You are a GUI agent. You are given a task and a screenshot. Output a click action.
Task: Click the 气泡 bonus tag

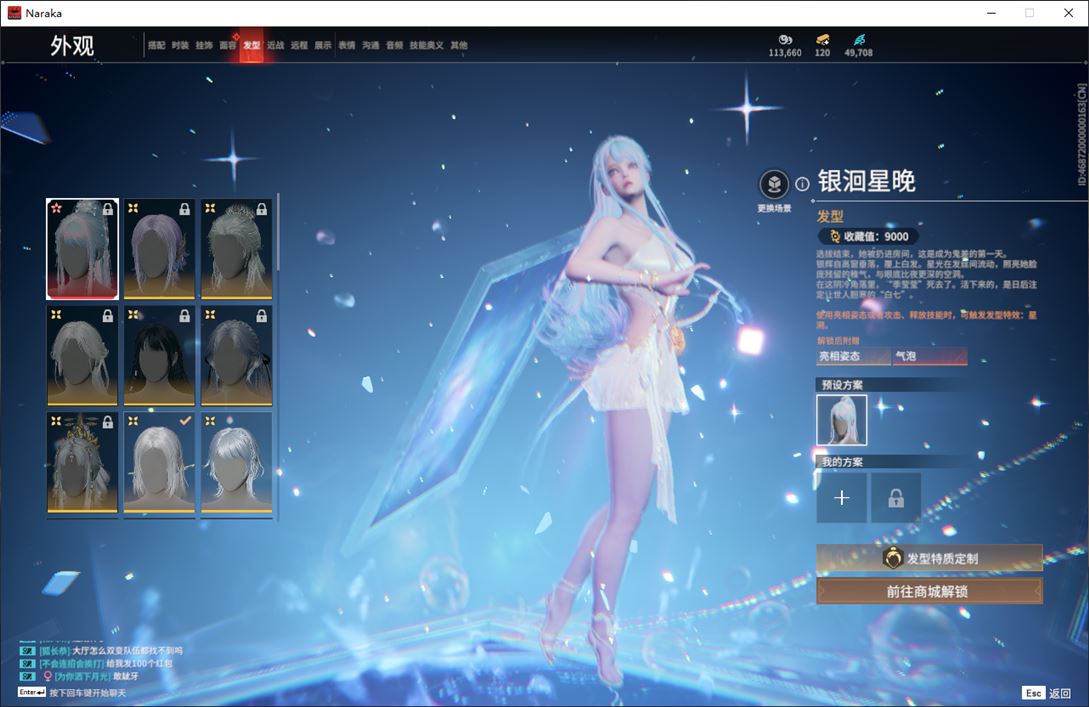tap(930, 356)
